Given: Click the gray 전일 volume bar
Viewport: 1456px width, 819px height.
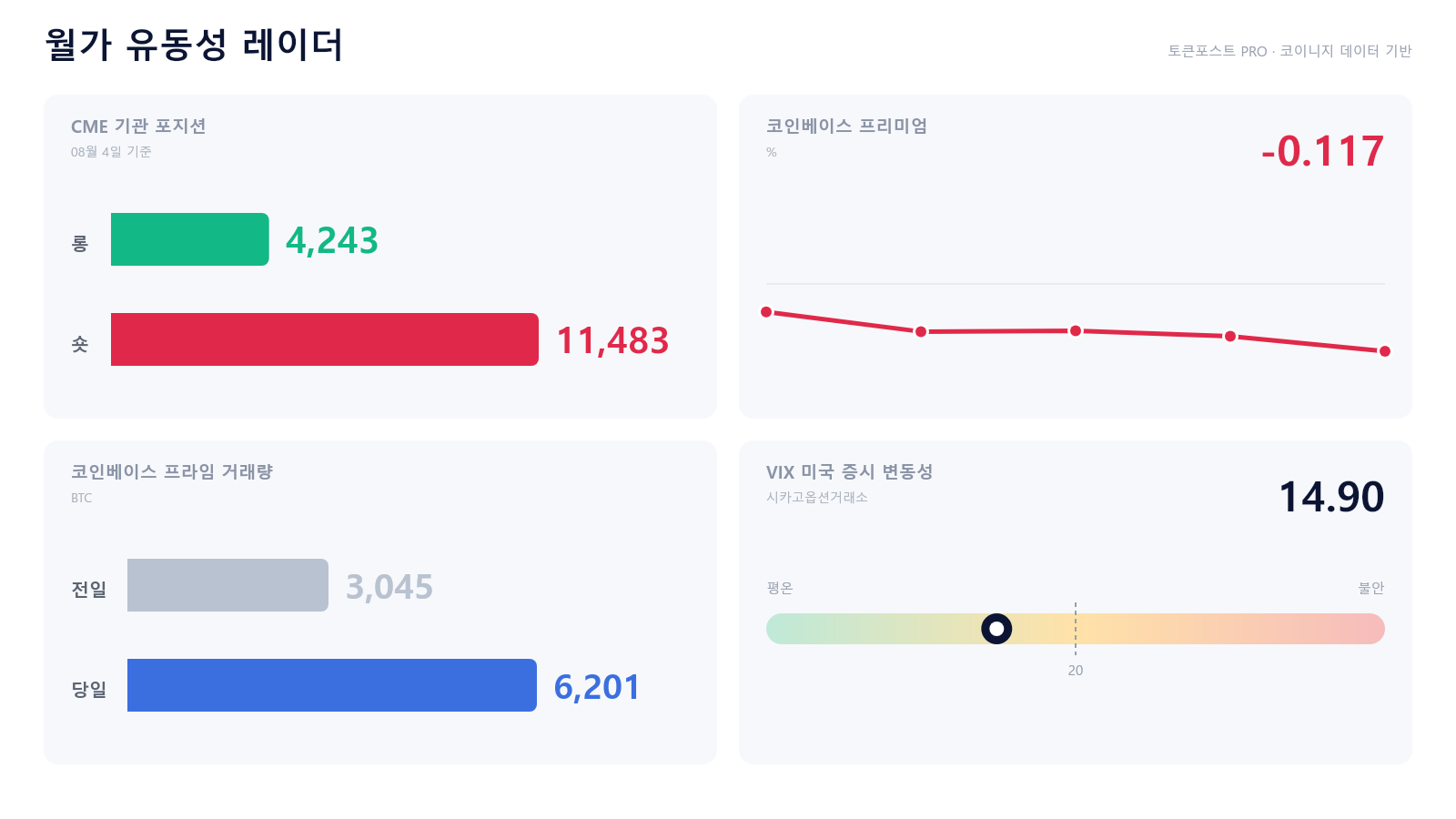Looking at the screenshot, I should (x=227, y=585).
